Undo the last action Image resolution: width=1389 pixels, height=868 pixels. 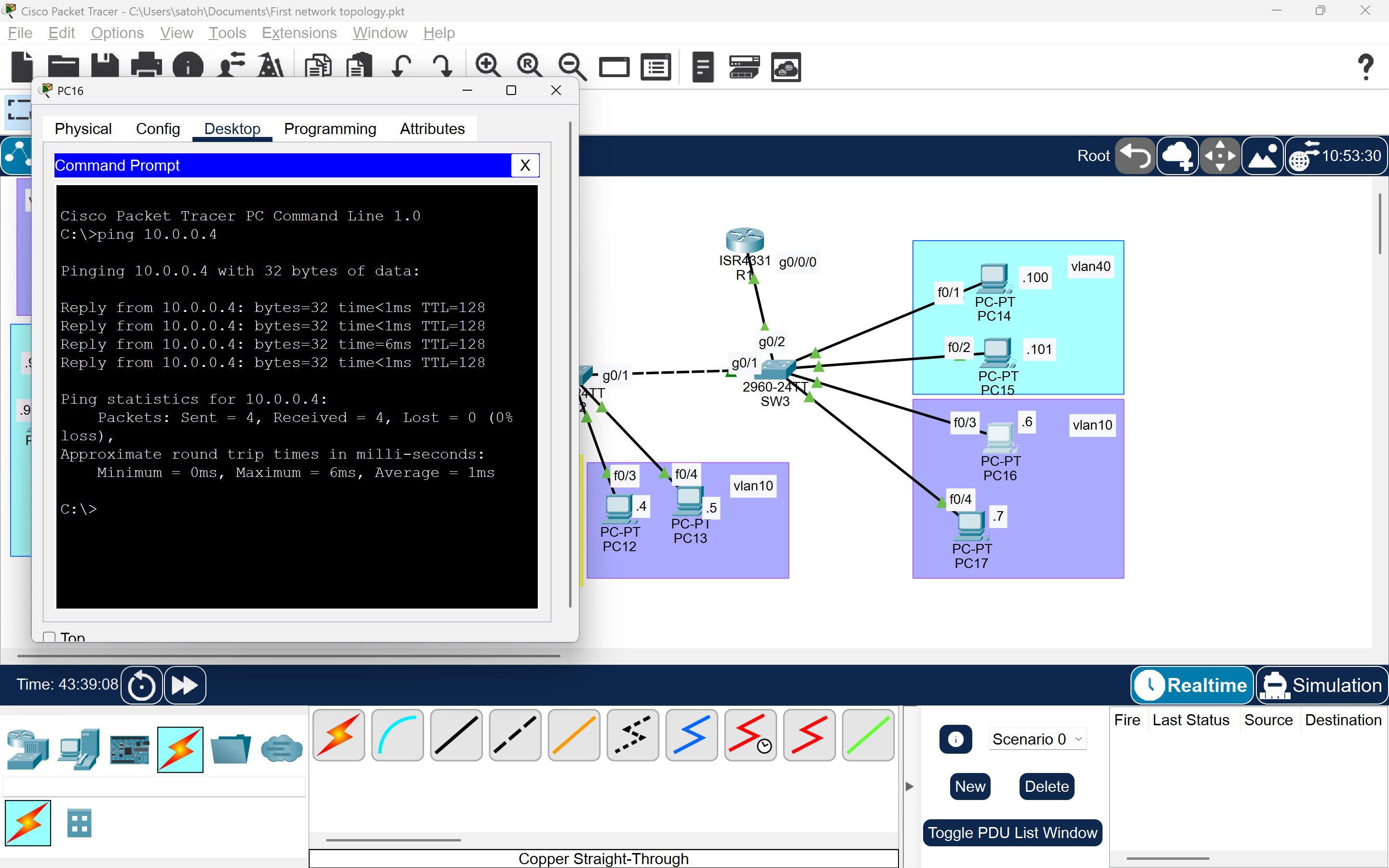[x=401, y=66]
